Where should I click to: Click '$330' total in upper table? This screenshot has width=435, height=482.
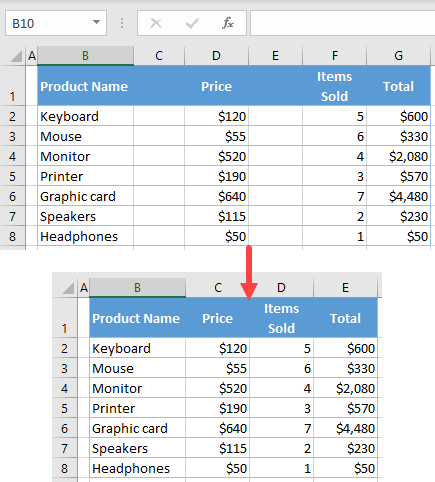(x=399, y=136)
